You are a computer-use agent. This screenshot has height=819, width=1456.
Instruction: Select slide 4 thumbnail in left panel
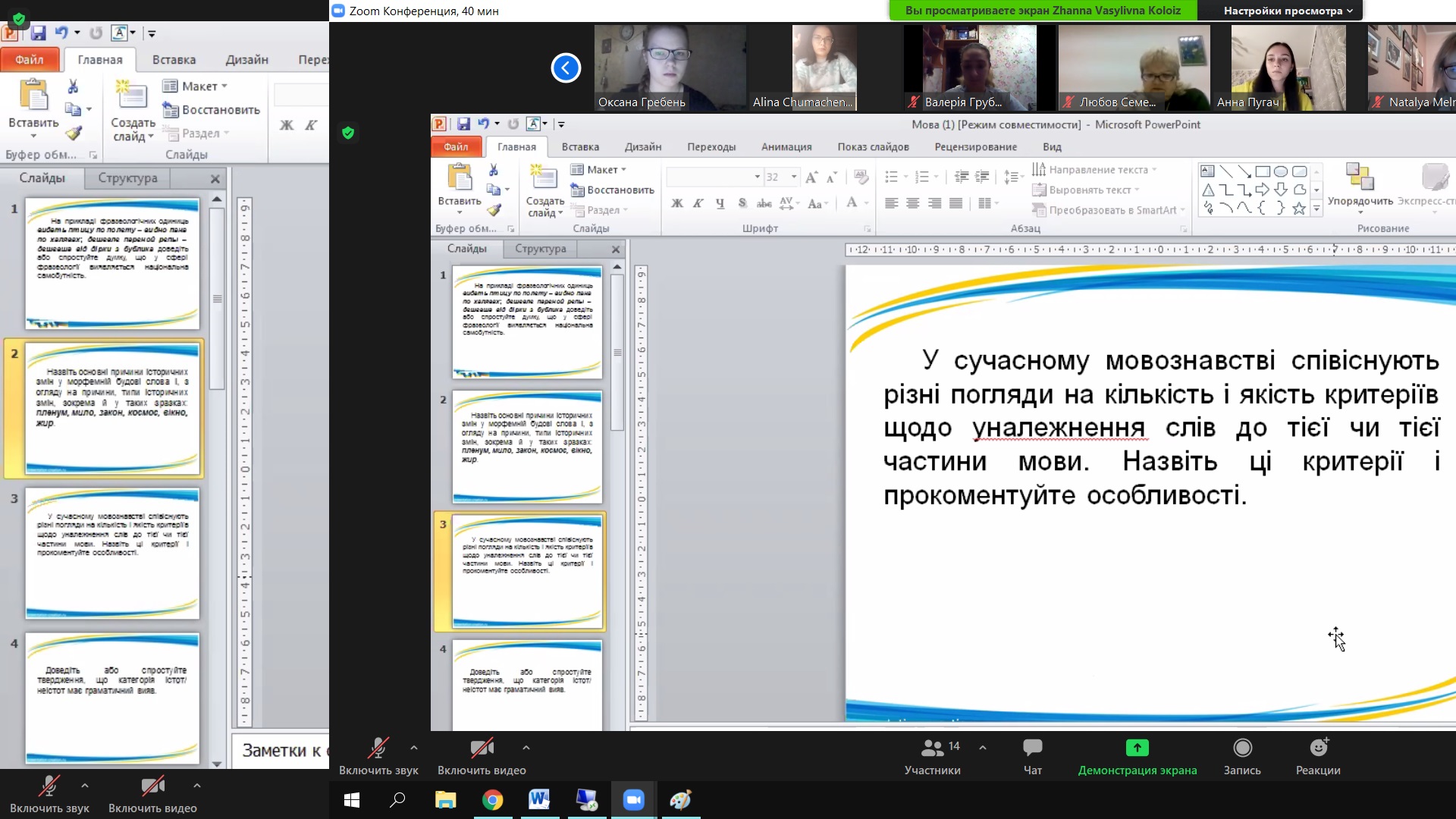[112, 698]
